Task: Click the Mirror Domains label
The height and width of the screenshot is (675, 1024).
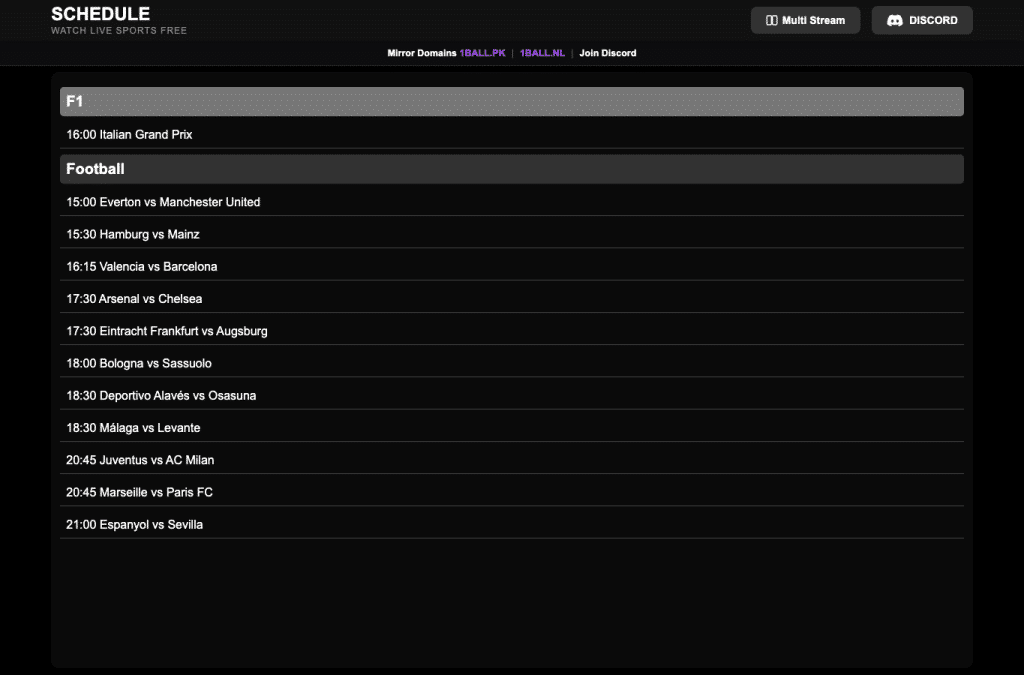Action: pyautogui.click(x=422, y=53)
